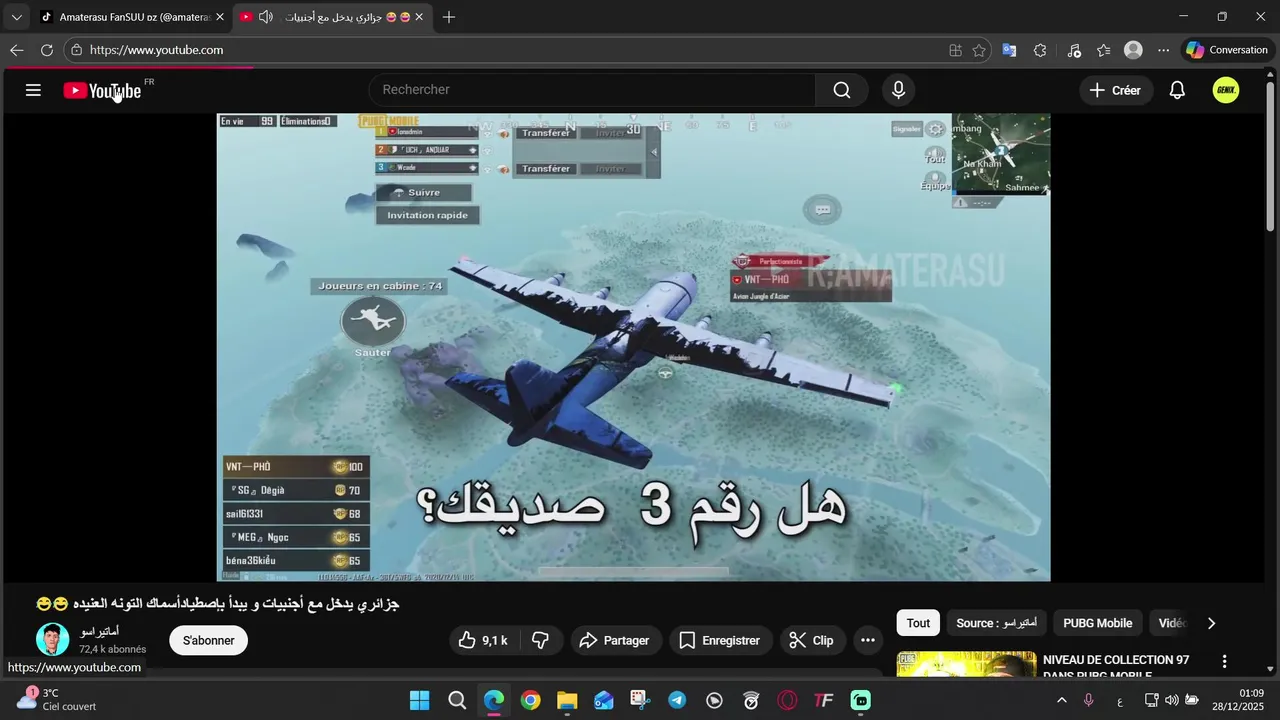Screen dimensions: 1280x720
Task: Click the Créer button
Action: tap(1115, 90)
